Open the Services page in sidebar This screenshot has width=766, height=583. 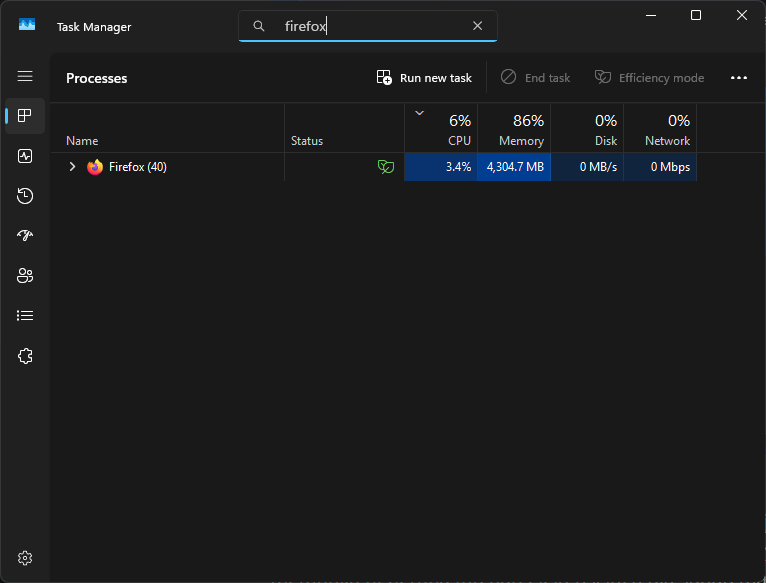(x=25, y=356)
